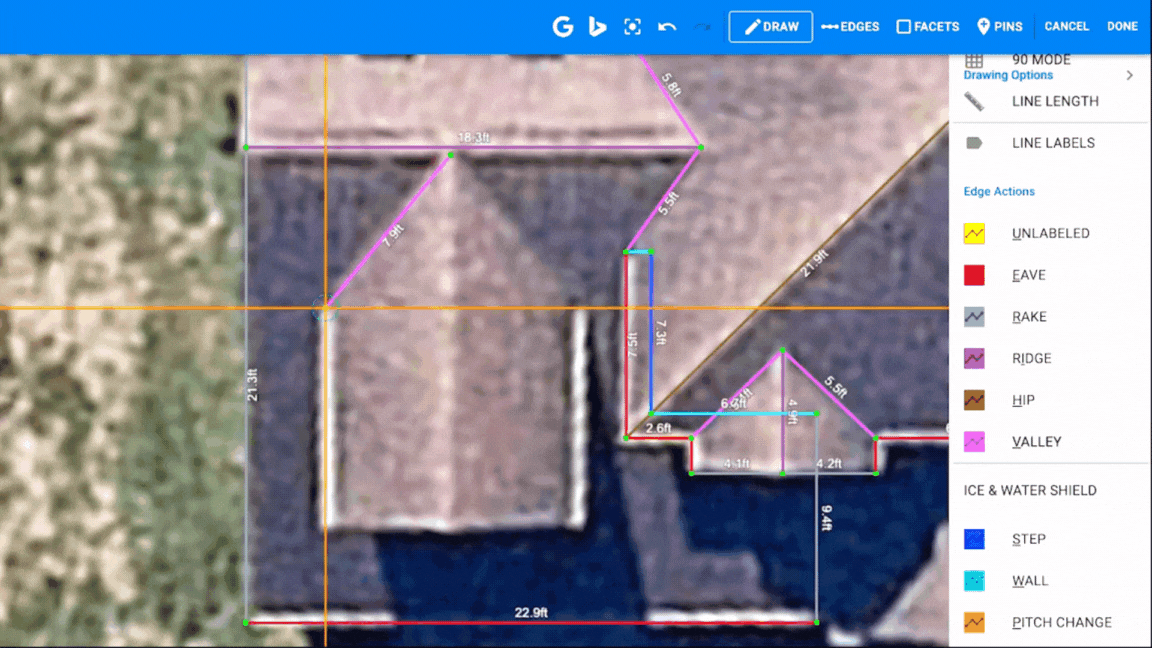1152x648 pixels.
Task: Click the 90 Mode grid icon
Action: [x=974, y=60]
